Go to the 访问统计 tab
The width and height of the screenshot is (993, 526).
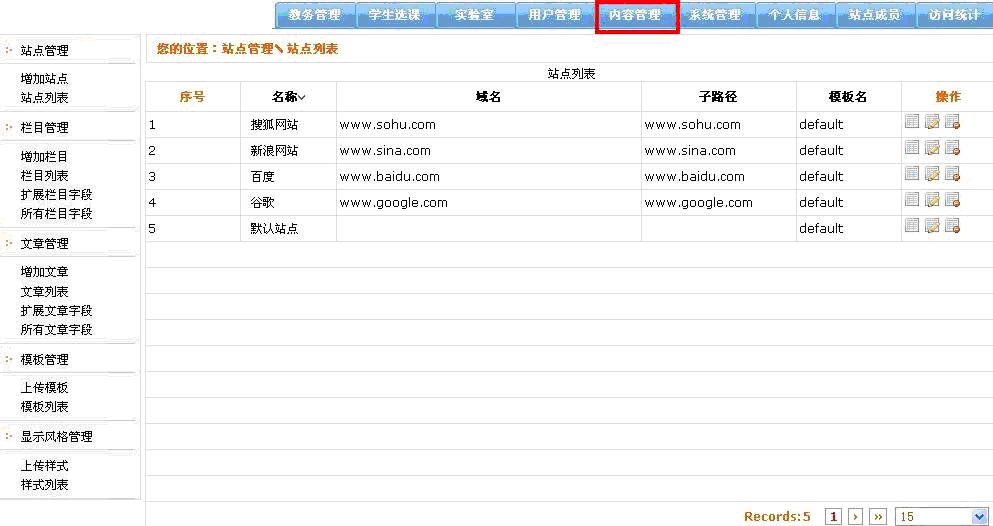coord(953,16)
